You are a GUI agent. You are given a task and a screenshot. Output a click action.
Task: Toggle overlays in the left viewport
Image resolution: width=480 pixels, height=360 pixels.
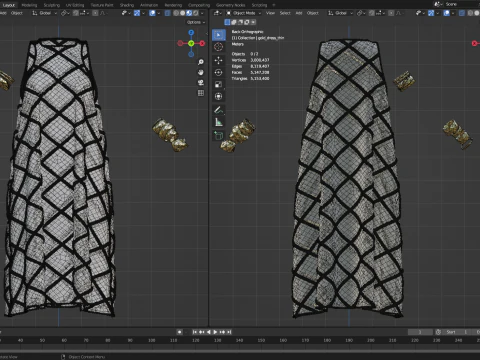[x=152, y=13]
